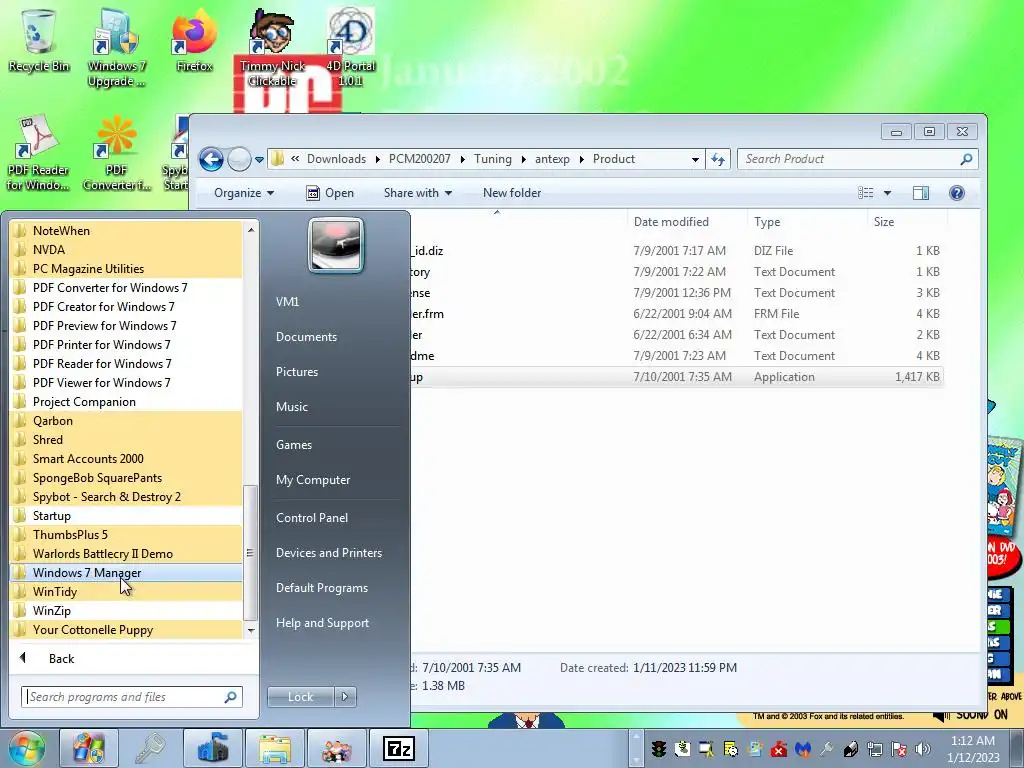The image size is (1024, 768).
Task: Open Documents from the Start menu
Action: [306, 337]
